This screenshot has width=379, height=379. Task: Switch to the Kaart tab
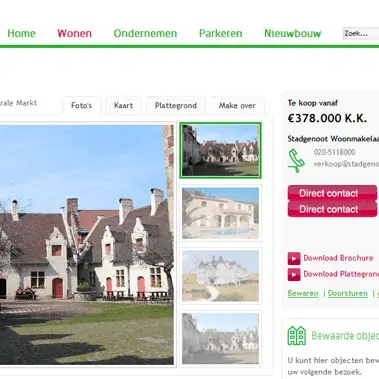[x=123, y=106]
